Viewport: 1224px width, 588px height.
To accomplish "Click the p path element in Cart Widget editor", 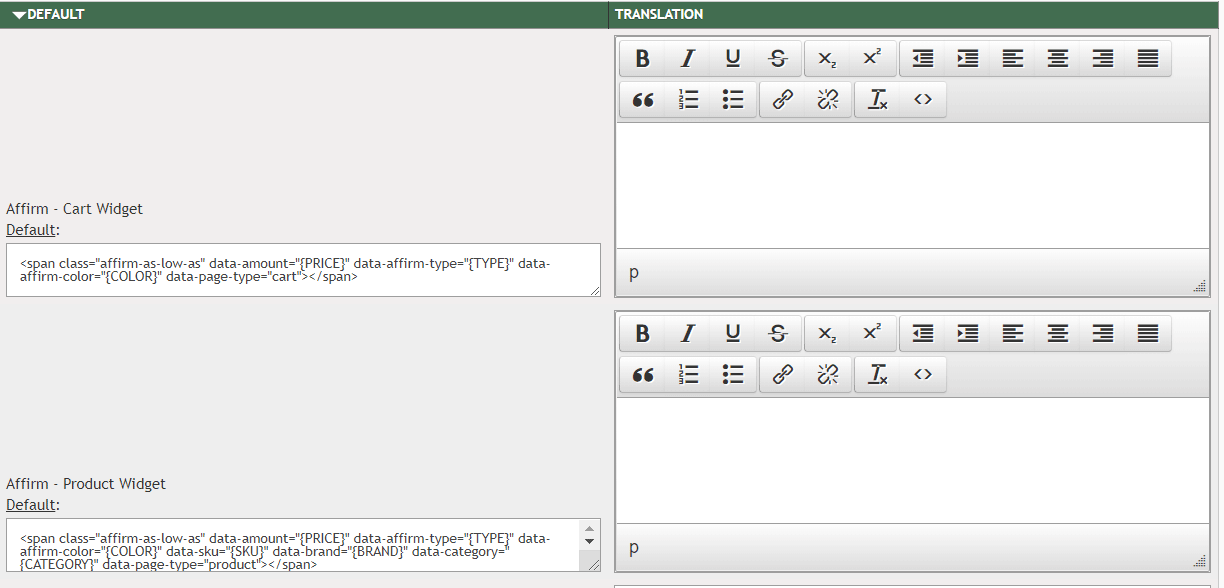I will (x=634, y=273).
